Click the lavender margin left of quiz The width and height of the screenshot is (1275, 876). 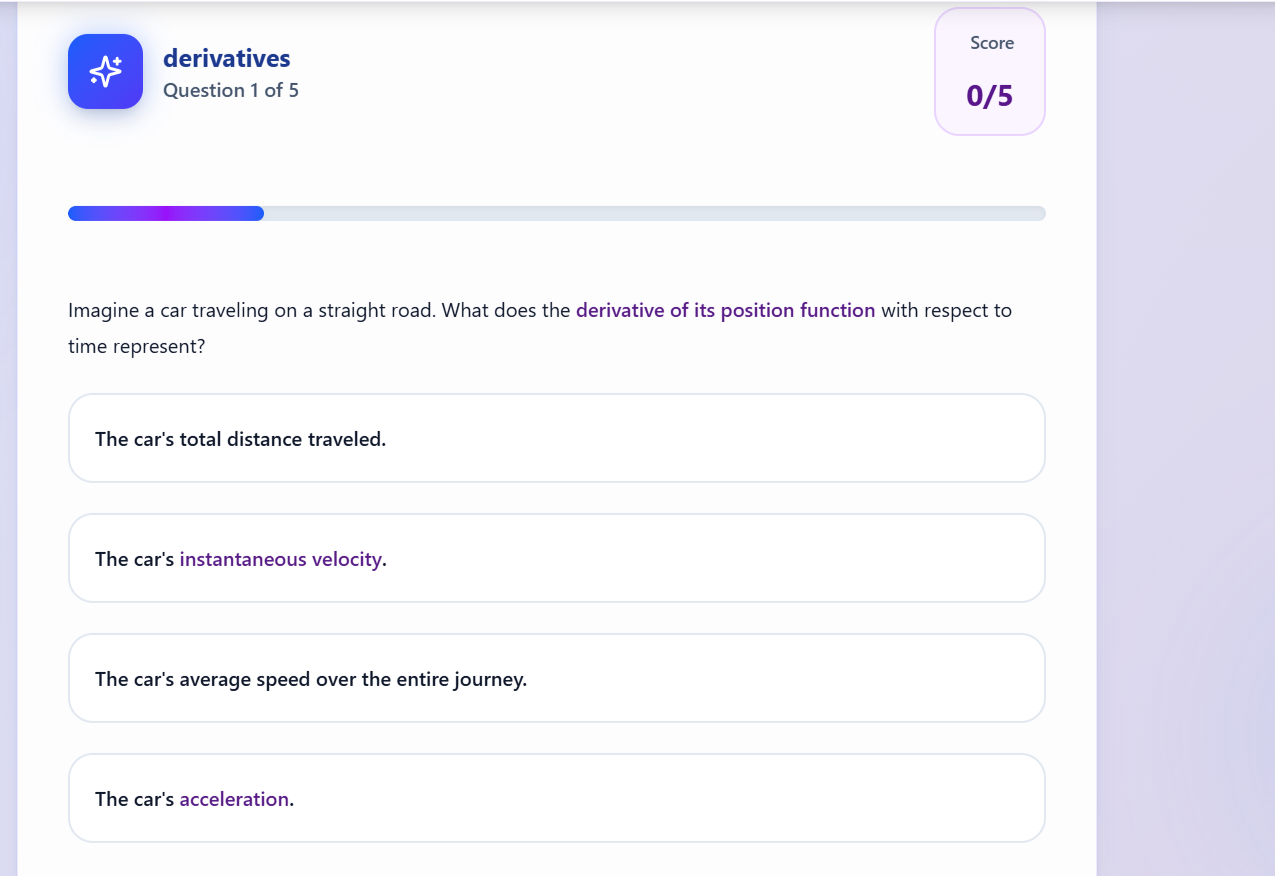(8, 438)
